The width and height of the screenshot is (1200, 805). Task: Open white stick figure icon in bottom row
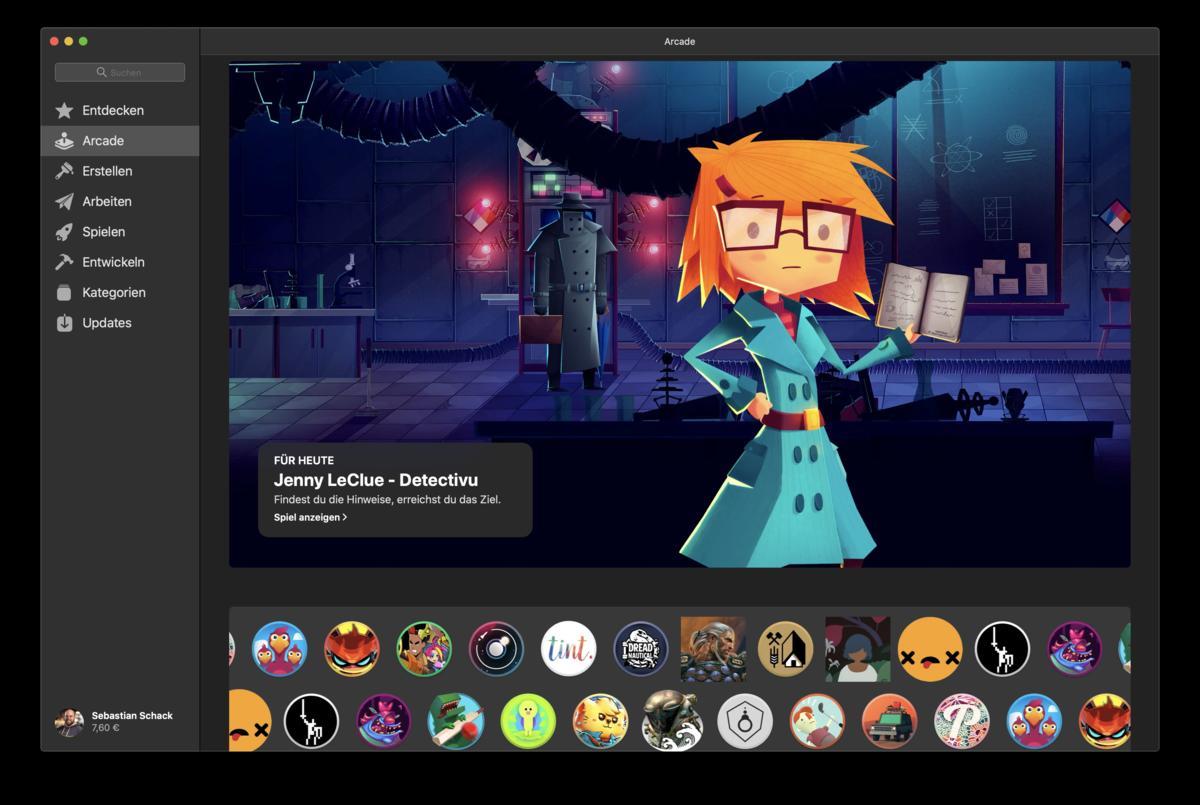pos(311,721)
